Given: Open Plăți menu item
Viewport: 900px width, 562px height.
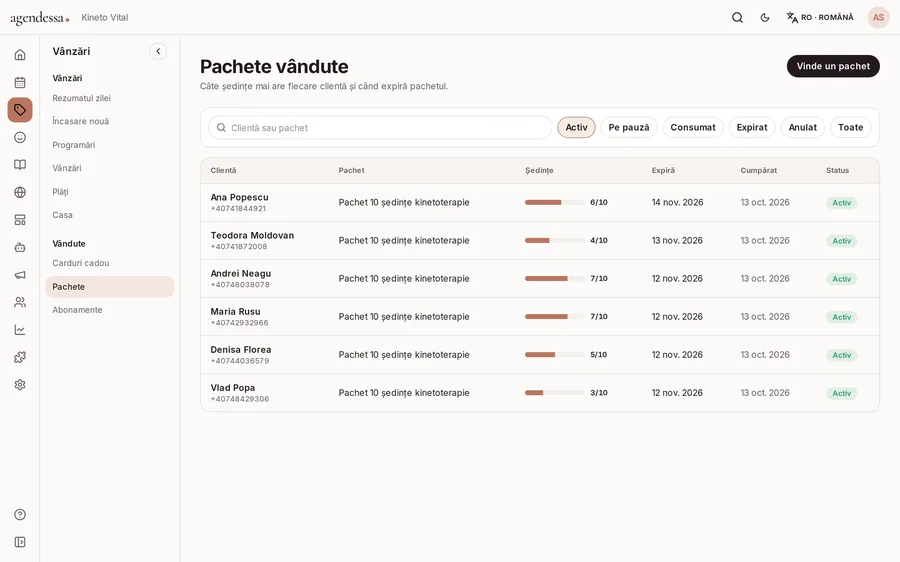Looking at the screenshot, I should [x=60, y=192].
